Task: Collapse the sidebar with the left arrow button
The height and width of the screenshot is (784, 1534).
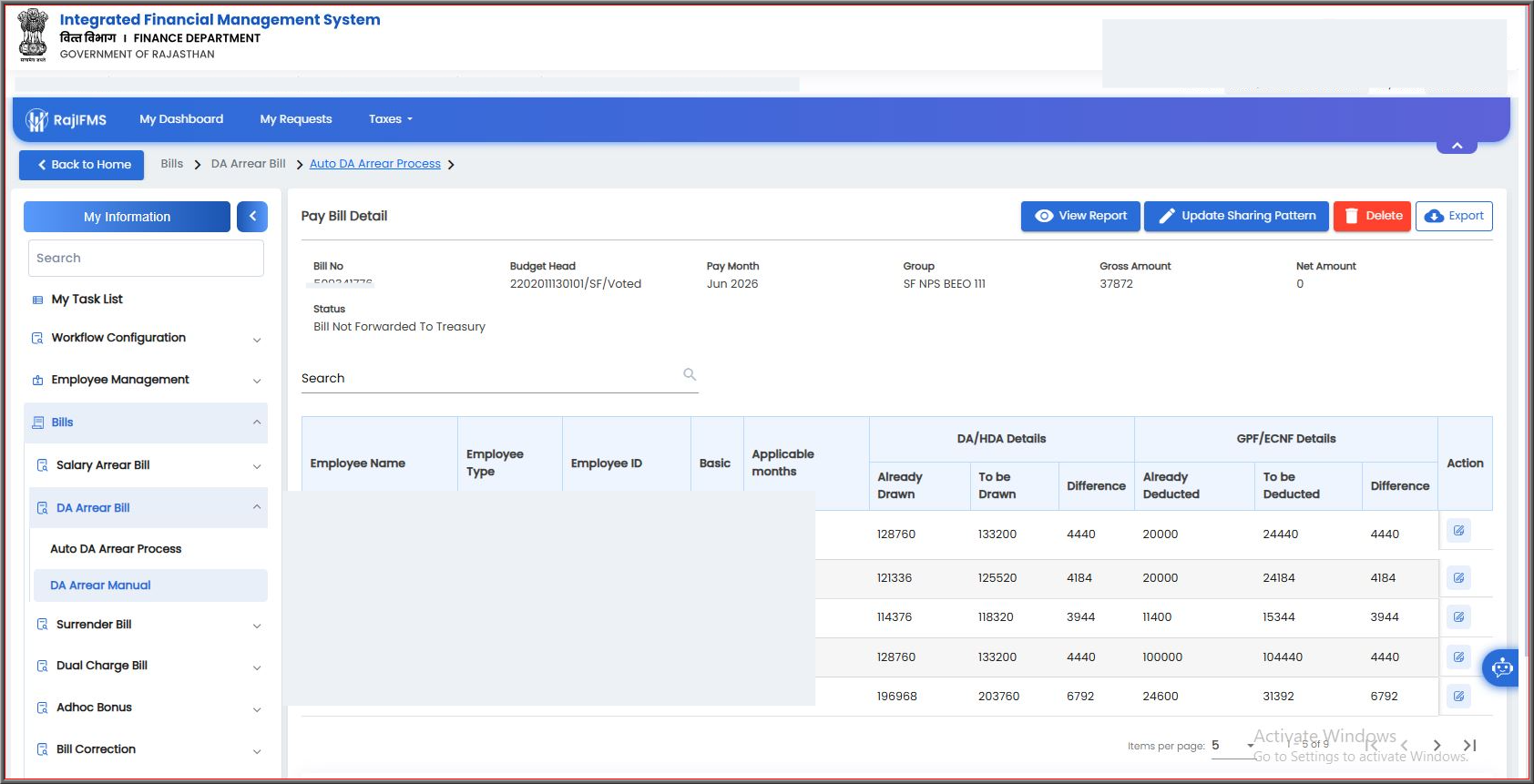Action: (252, 217)
